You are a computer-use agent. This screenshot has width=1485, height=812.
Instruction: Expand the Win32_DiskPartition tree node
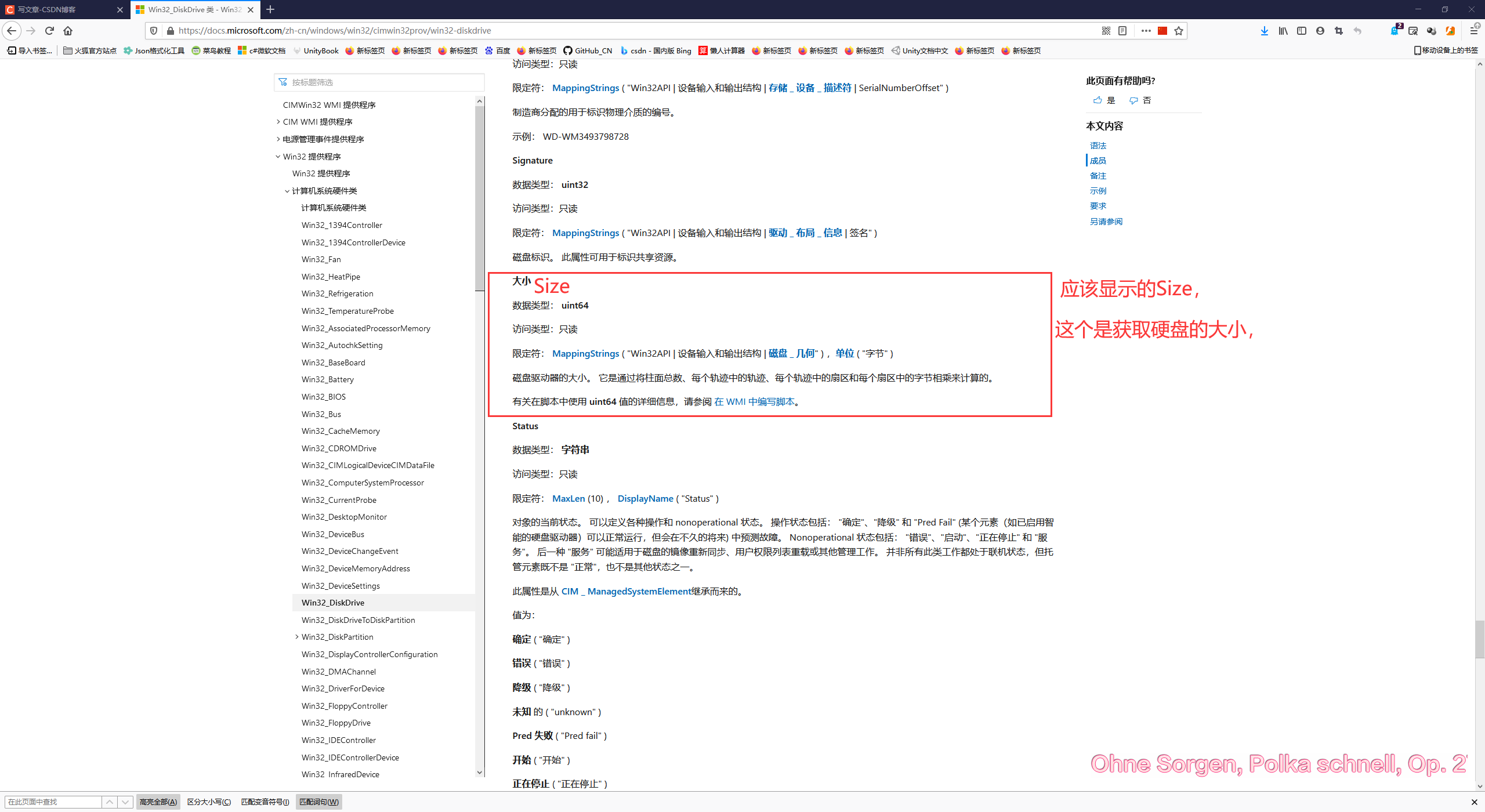coord(296,636)
